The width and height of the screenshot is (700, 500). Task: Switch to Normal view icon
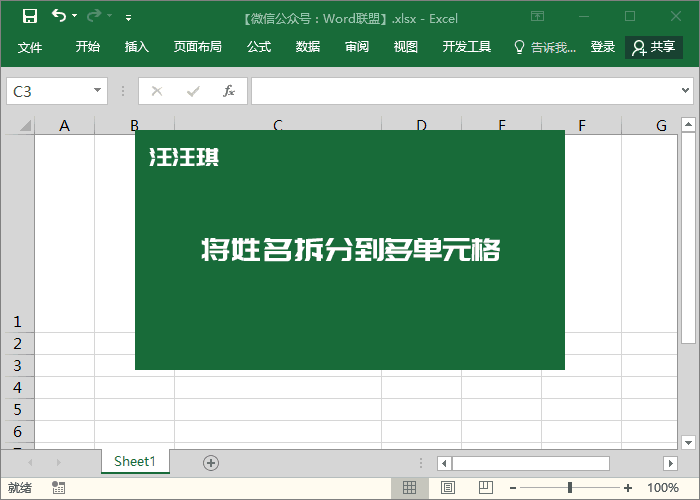tap(409, 488)
